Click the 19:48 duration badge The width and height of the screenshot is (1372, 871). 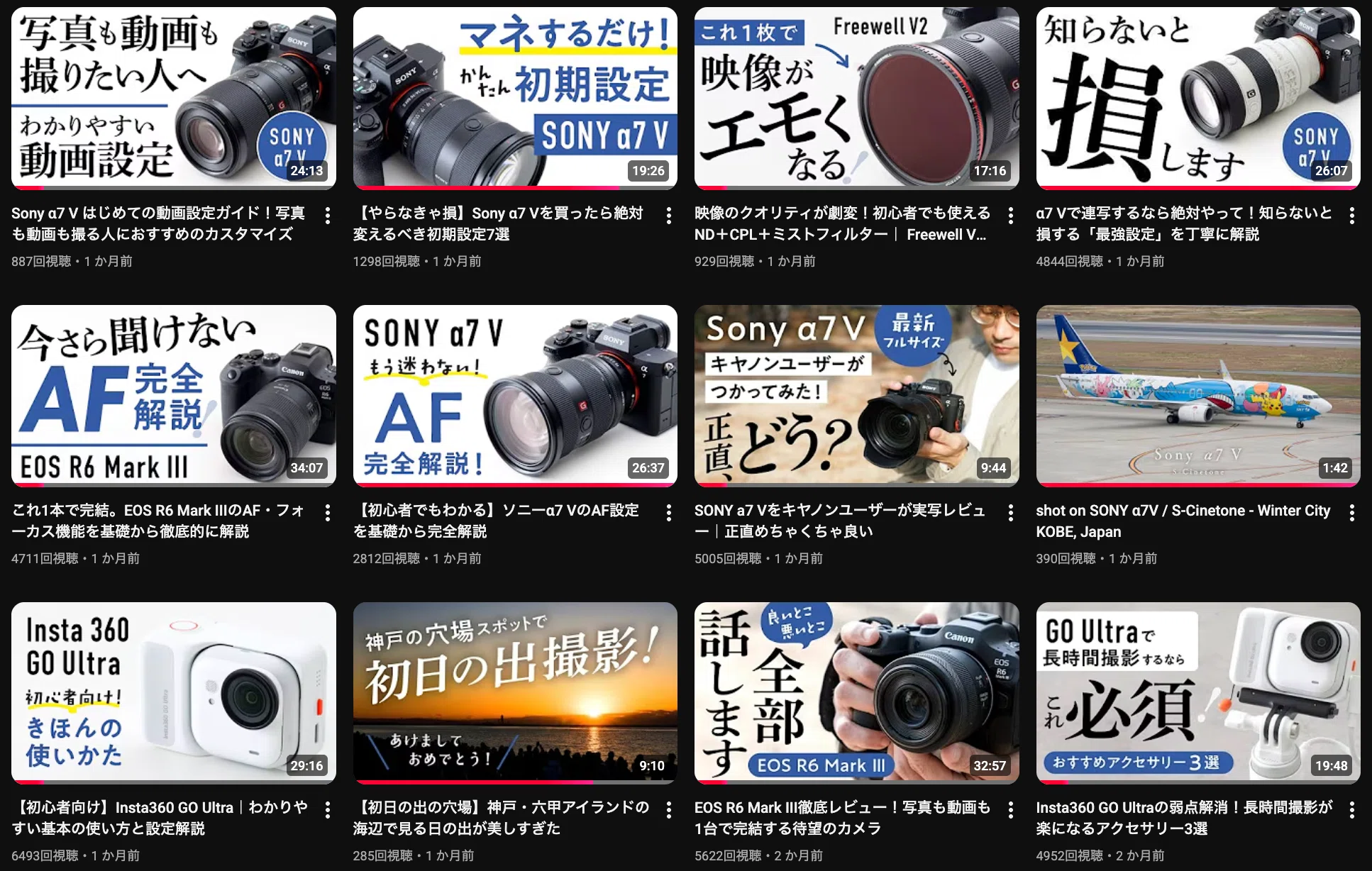(x=1331, y=766)
